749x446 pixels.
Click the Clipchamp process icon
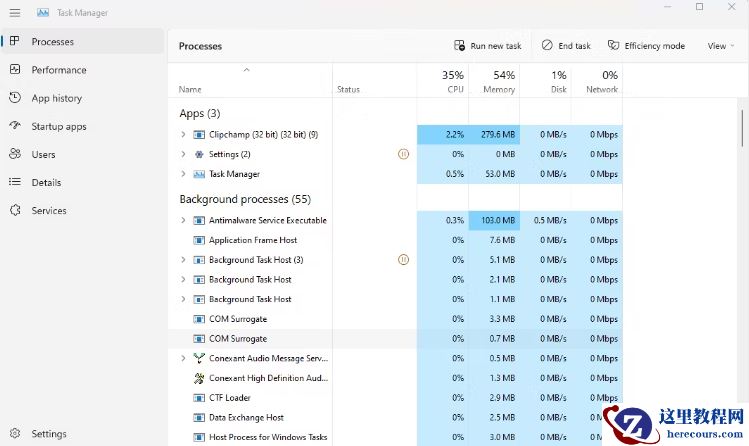pos(199,135)
